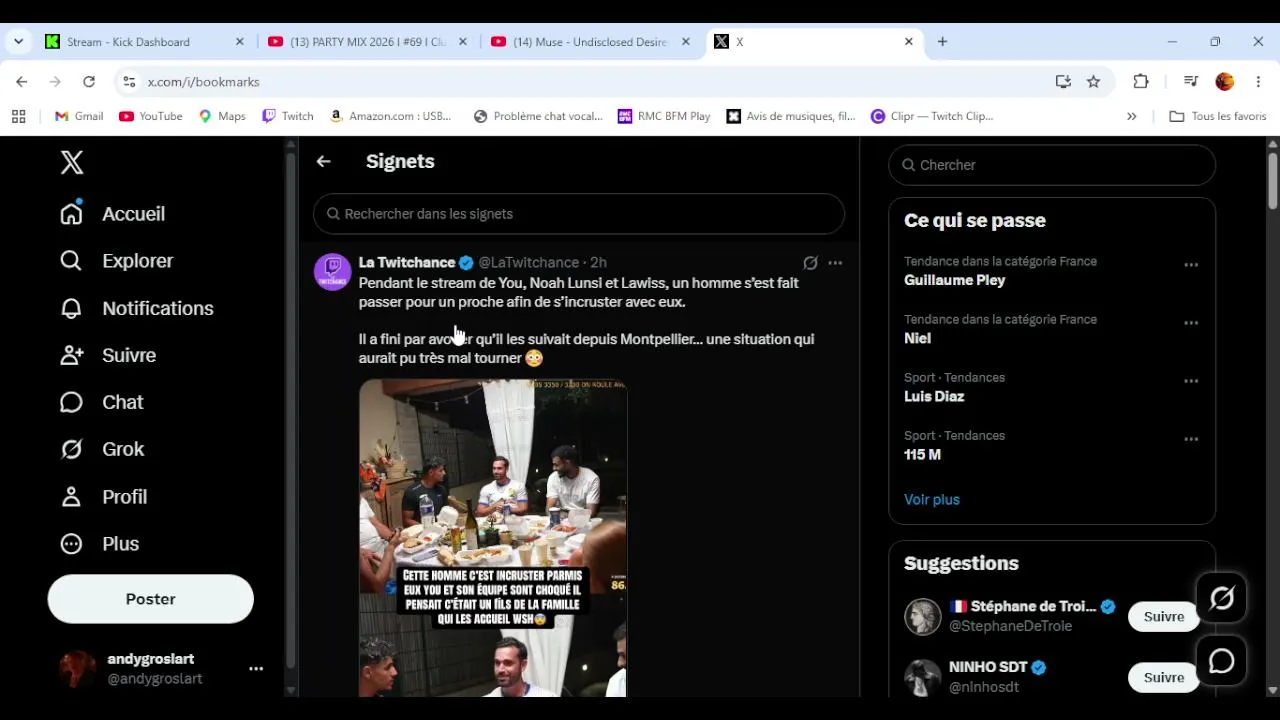Open the media controls icon
1280x720 pixels.
(x=1191, y=82)
